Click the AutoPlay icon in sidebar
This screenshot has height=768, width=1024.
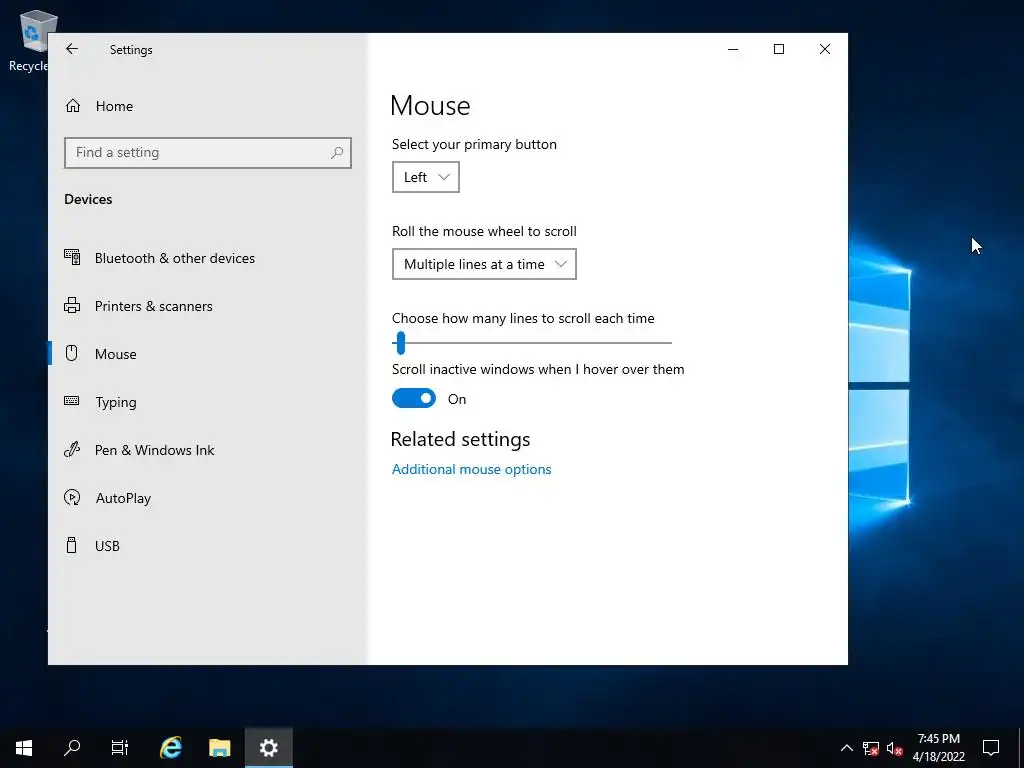pyautogui.click(x=72, y=498)
